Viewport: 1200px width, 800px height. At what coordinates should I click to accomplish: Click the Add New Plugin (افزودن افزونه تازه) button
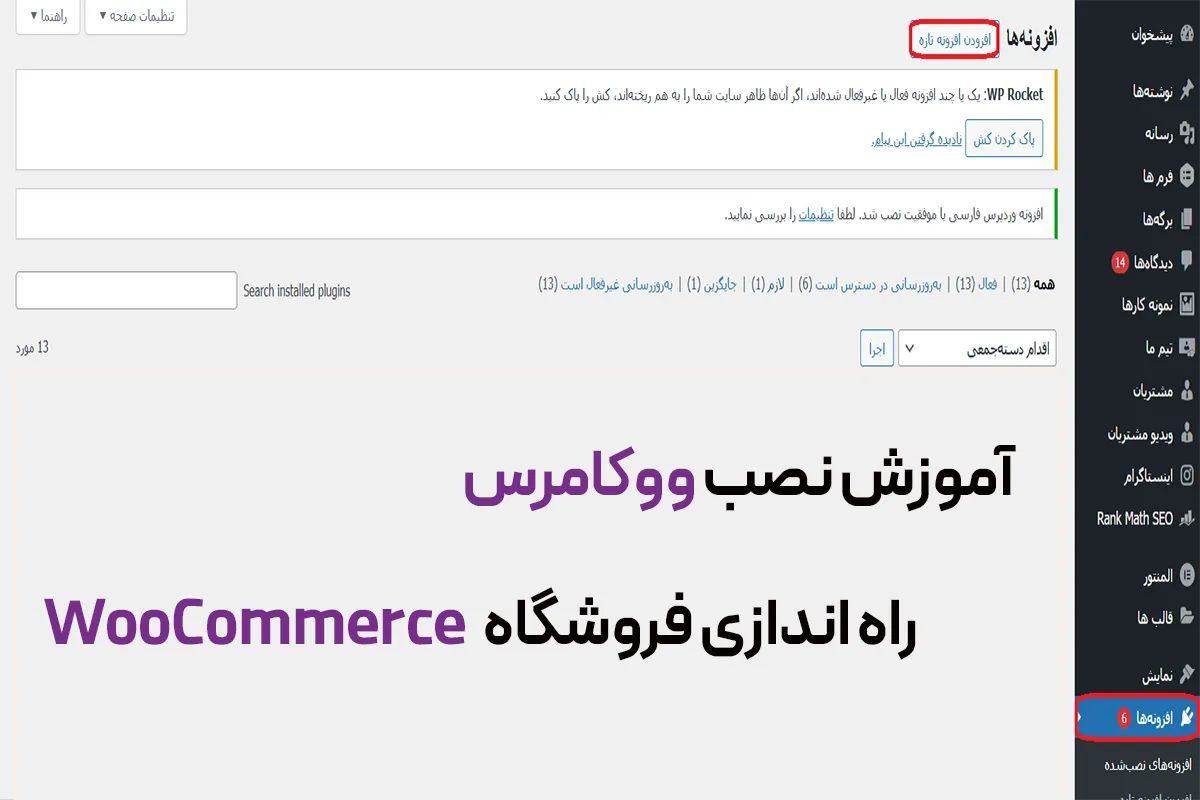tap(955, 38)
